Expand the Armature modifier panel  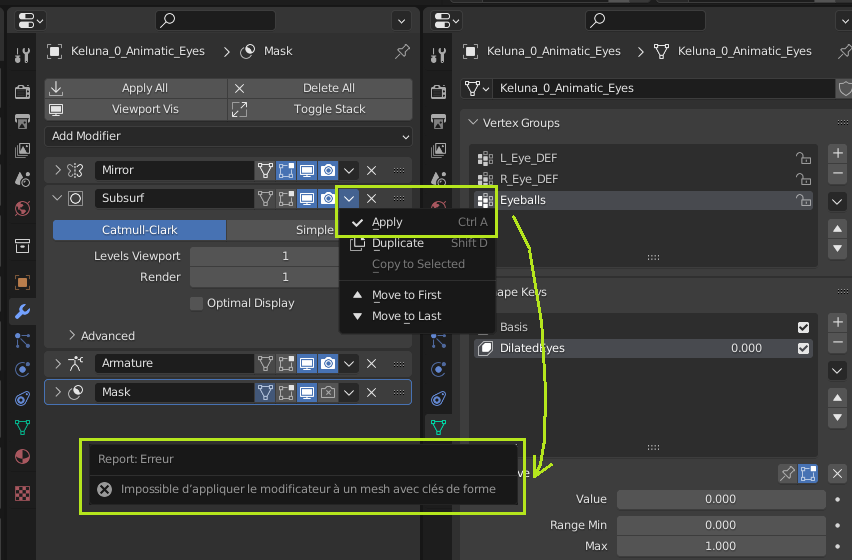(x=58, y=363)
